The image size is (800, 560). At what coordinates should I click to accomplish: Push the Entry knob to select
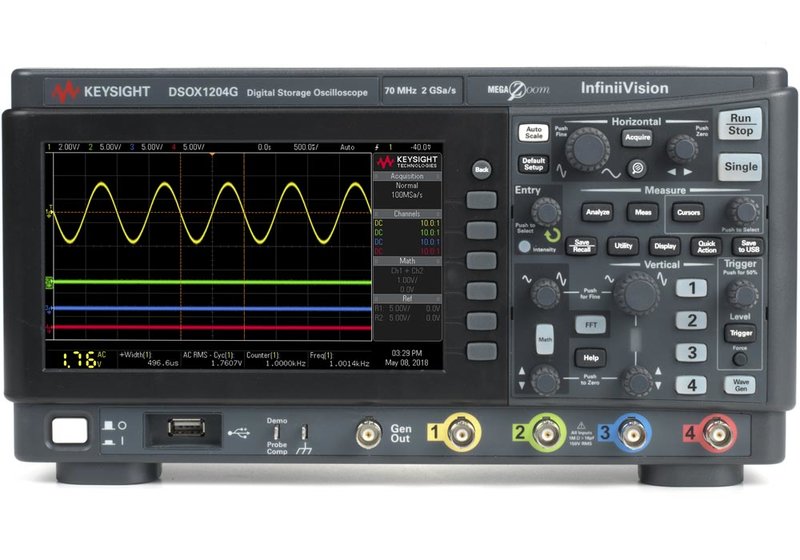click(x=545, y=212)
